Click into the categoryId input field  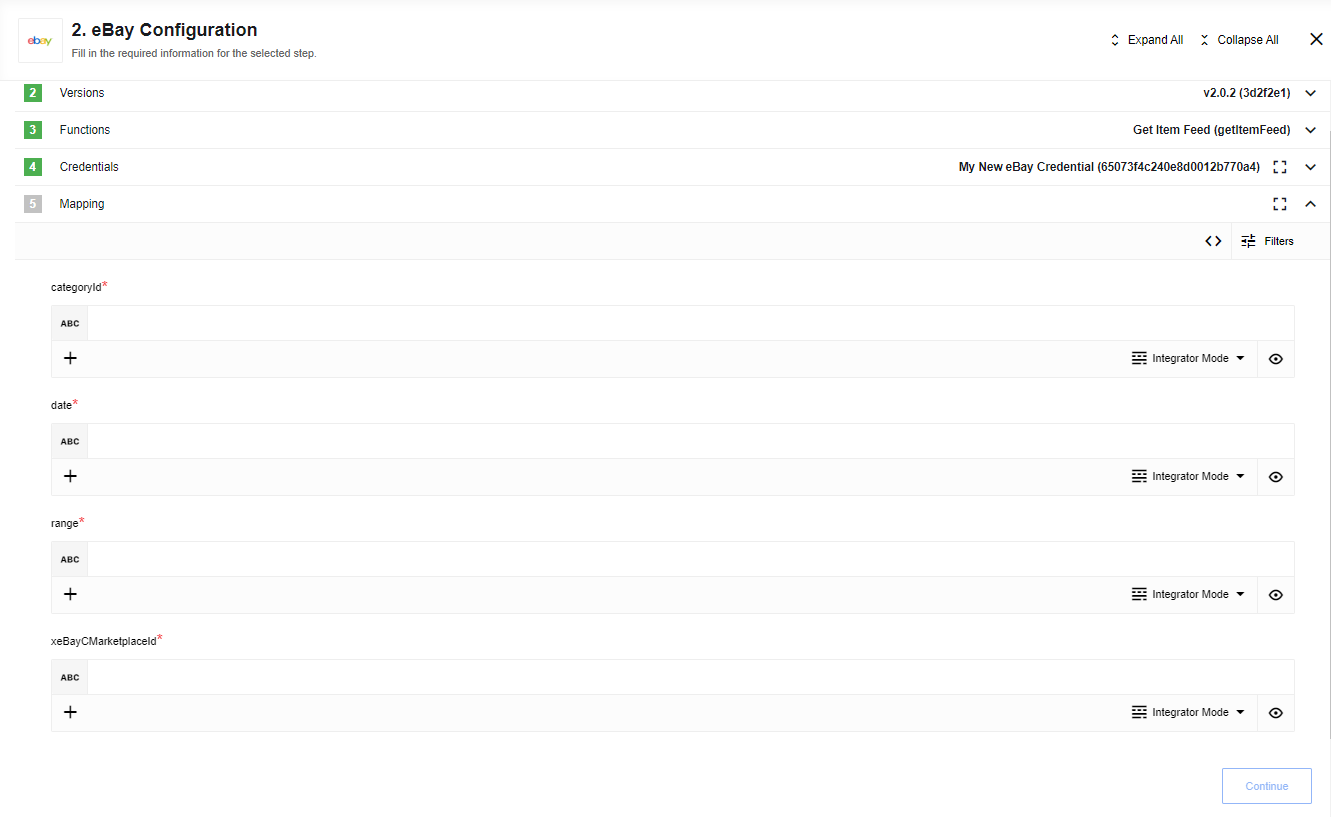pyautogui.click(x=690, y=323)
